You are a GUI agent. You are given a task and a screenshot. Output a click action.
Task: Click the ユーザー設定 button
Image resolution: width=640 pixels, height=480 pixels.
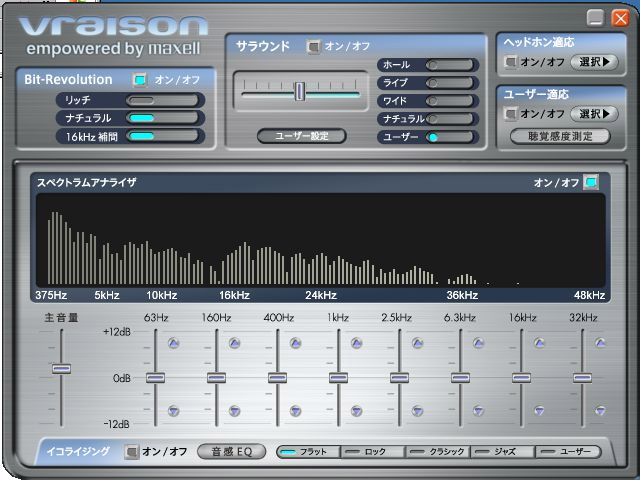tap(301, 135)
